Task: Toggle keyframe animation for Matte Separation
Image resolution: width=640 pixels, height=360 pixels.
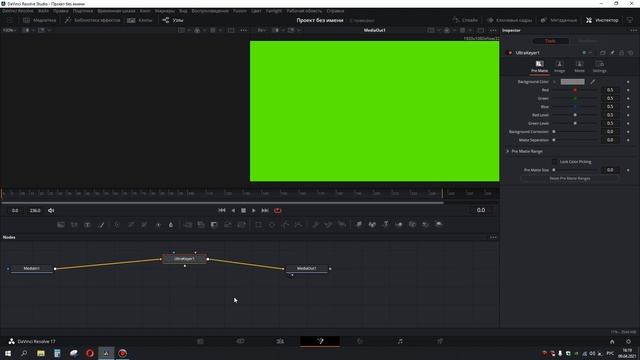Action: (x=628, y=140)
